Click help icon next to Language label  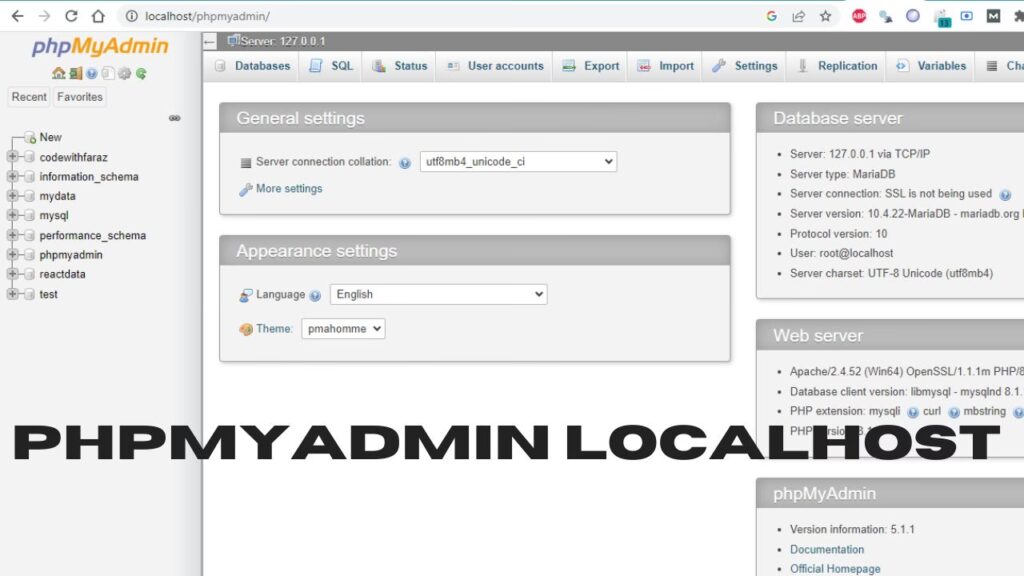(315, 296)
